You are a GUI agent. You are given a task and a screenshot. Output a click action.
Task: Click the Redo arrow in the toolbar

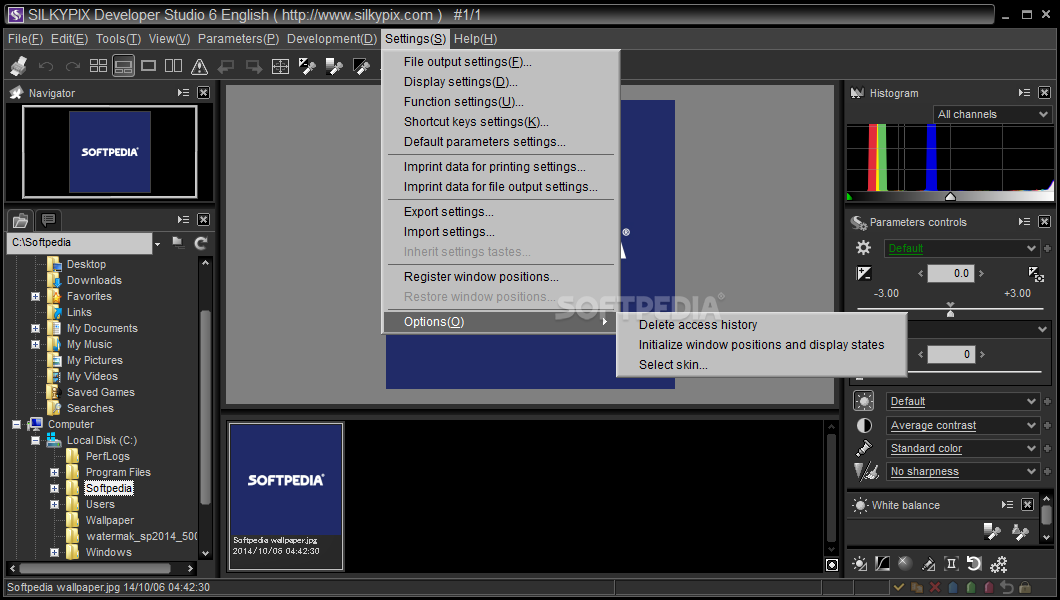(x=72, y=66)
